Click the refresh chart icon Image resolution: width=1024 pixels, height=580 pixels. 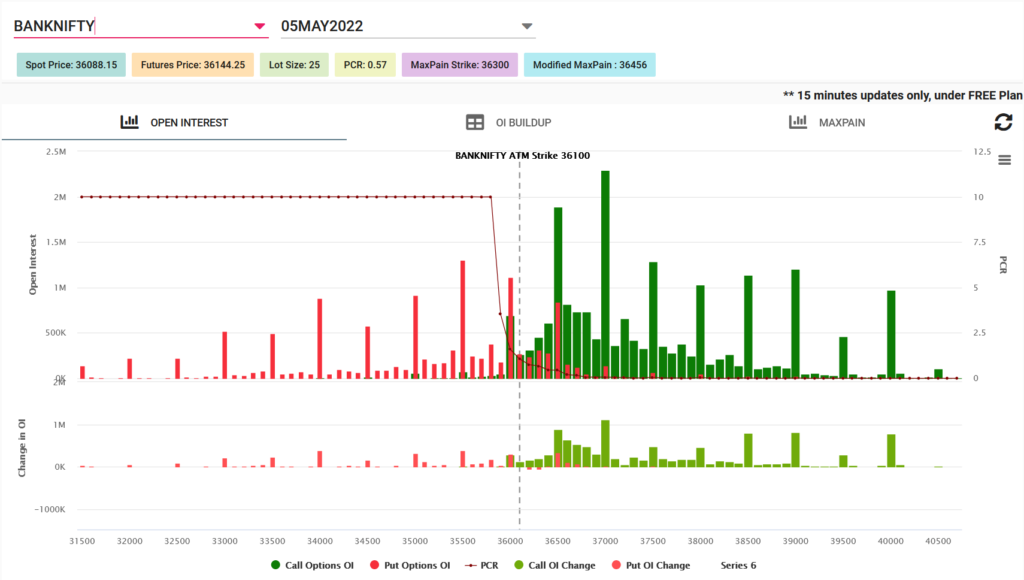click(x=1003, y=122)
